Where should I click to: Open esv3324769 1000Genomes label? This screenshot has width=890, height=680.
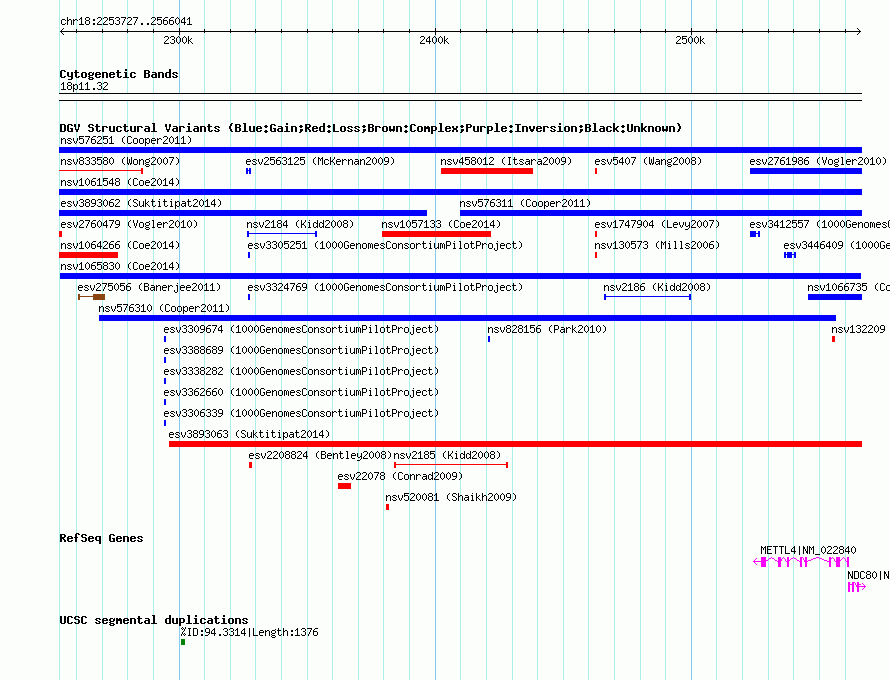tap(385, 287)
